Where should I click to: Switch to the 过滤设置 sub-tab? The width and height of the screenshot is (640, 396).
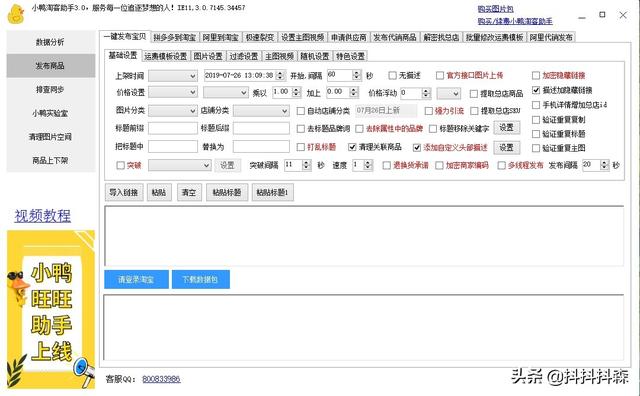click(244, 56)
